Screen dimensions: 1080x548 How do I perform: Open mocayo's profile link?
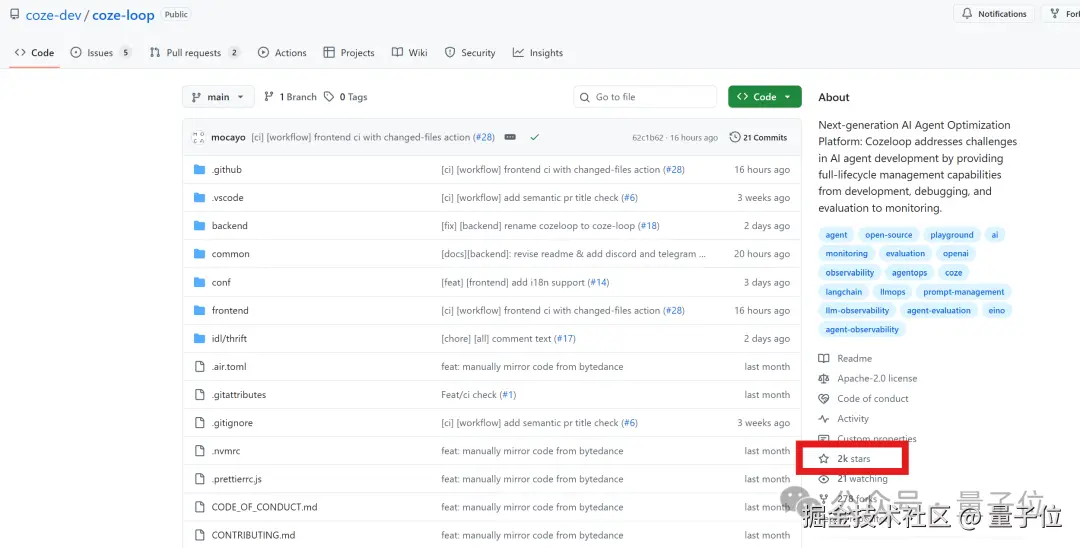[228, 137]
